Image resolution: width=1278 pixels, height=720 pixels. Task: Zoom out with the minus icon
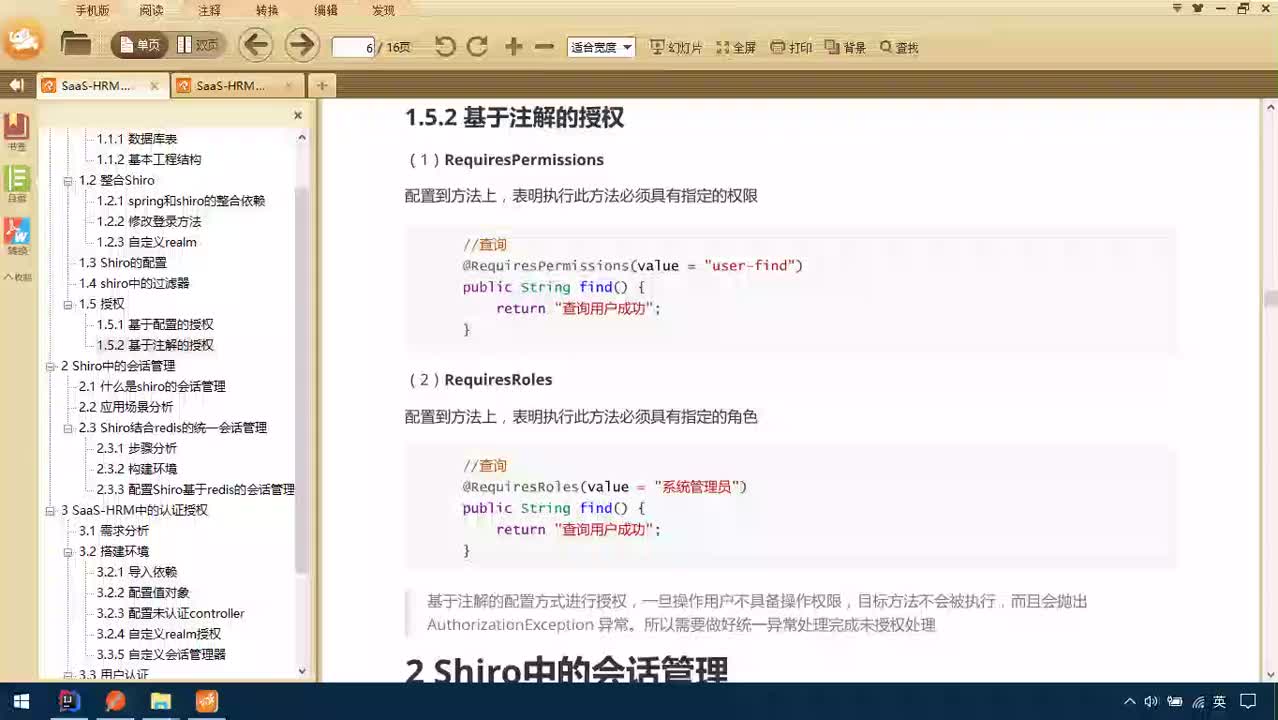coord(544,46)
